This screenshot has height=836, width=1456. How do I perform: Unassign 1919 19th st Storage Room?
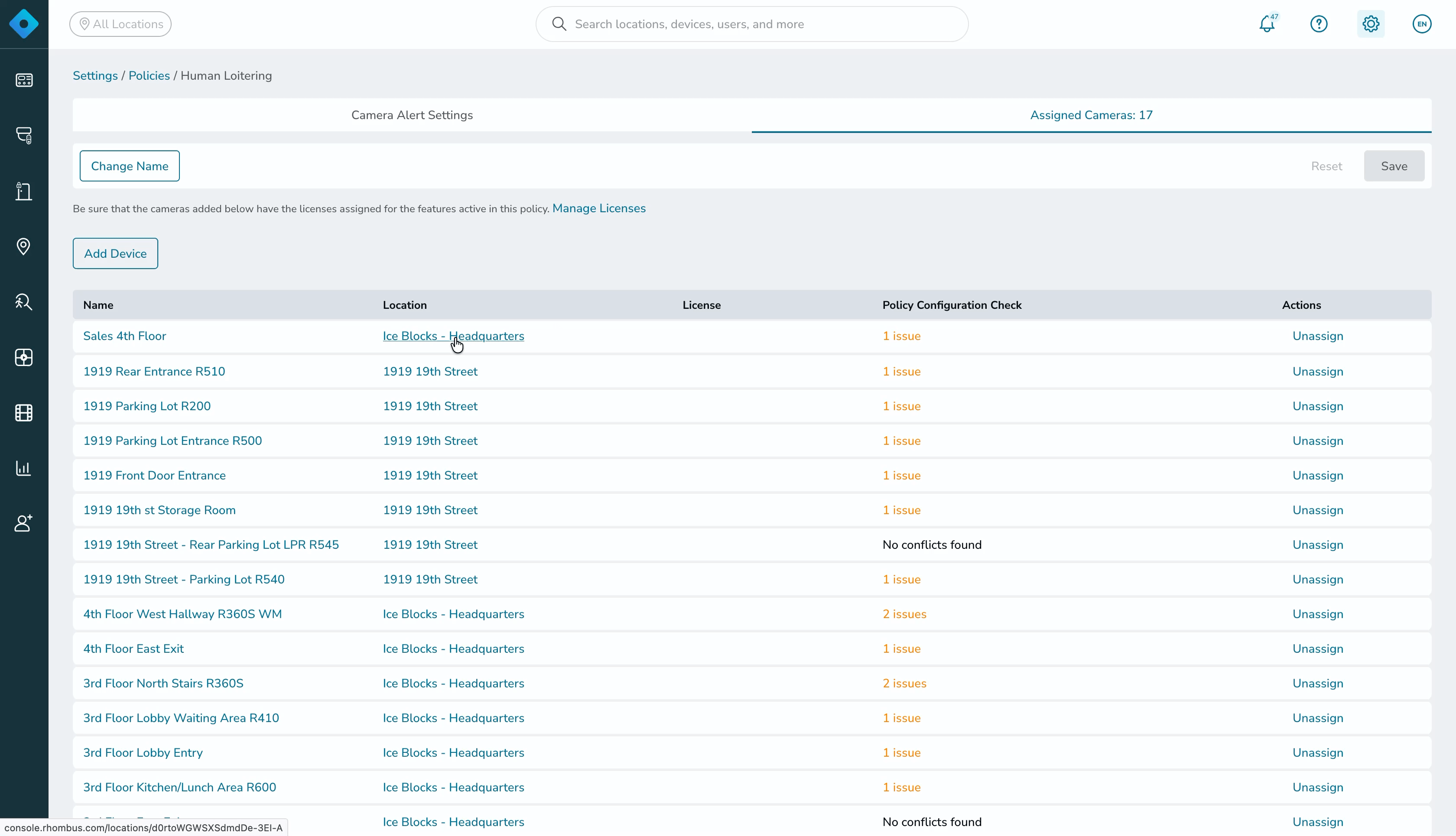1318,510
